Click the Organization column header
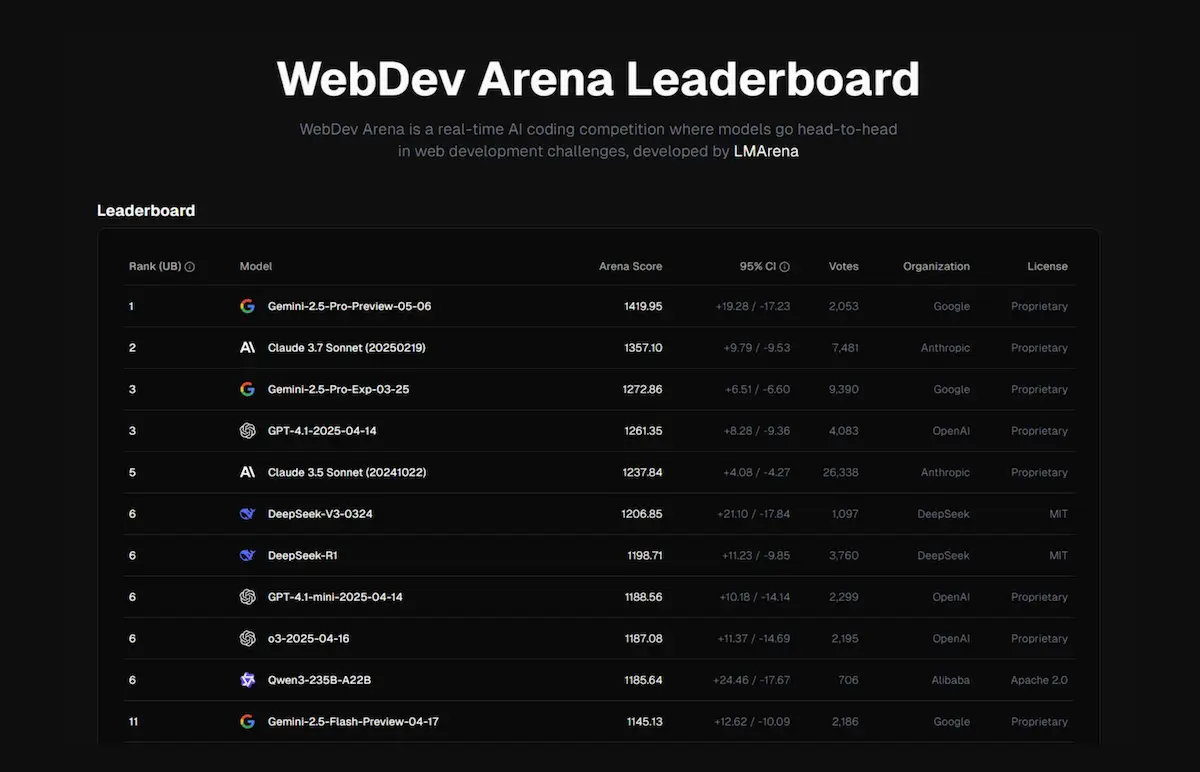This screenshot has height=772, width=1200. pyautogui.click(x=936, y=267)
